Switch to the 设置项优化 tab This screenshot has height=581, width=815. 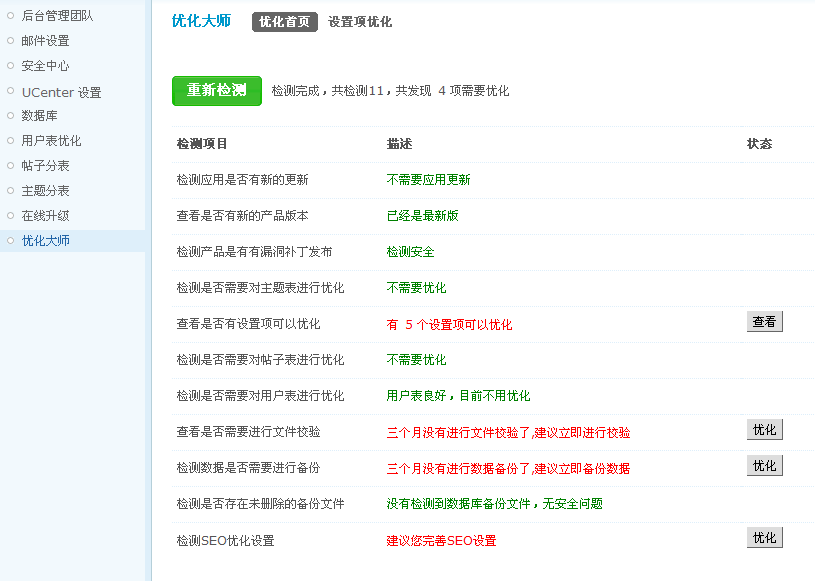(360, 22)
